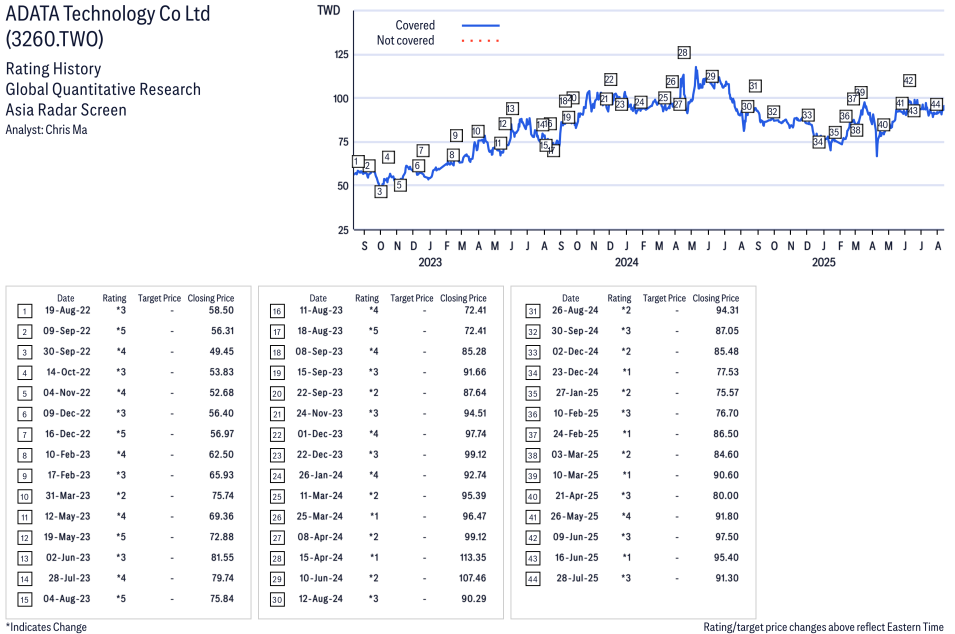
Task: Click chart marker 1 at the chart start
Action: [x=358, y=161]
